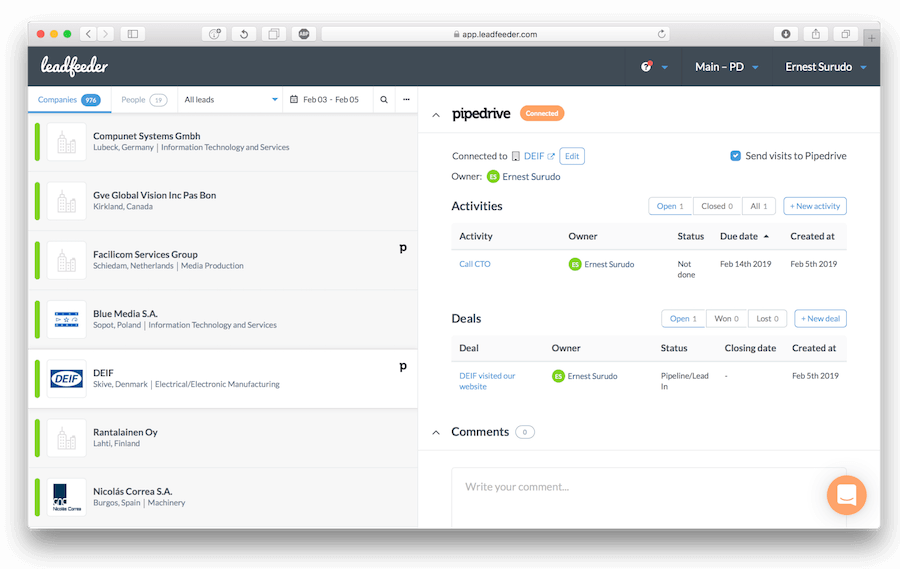Click the Gve Global Vision building icon

67,201
